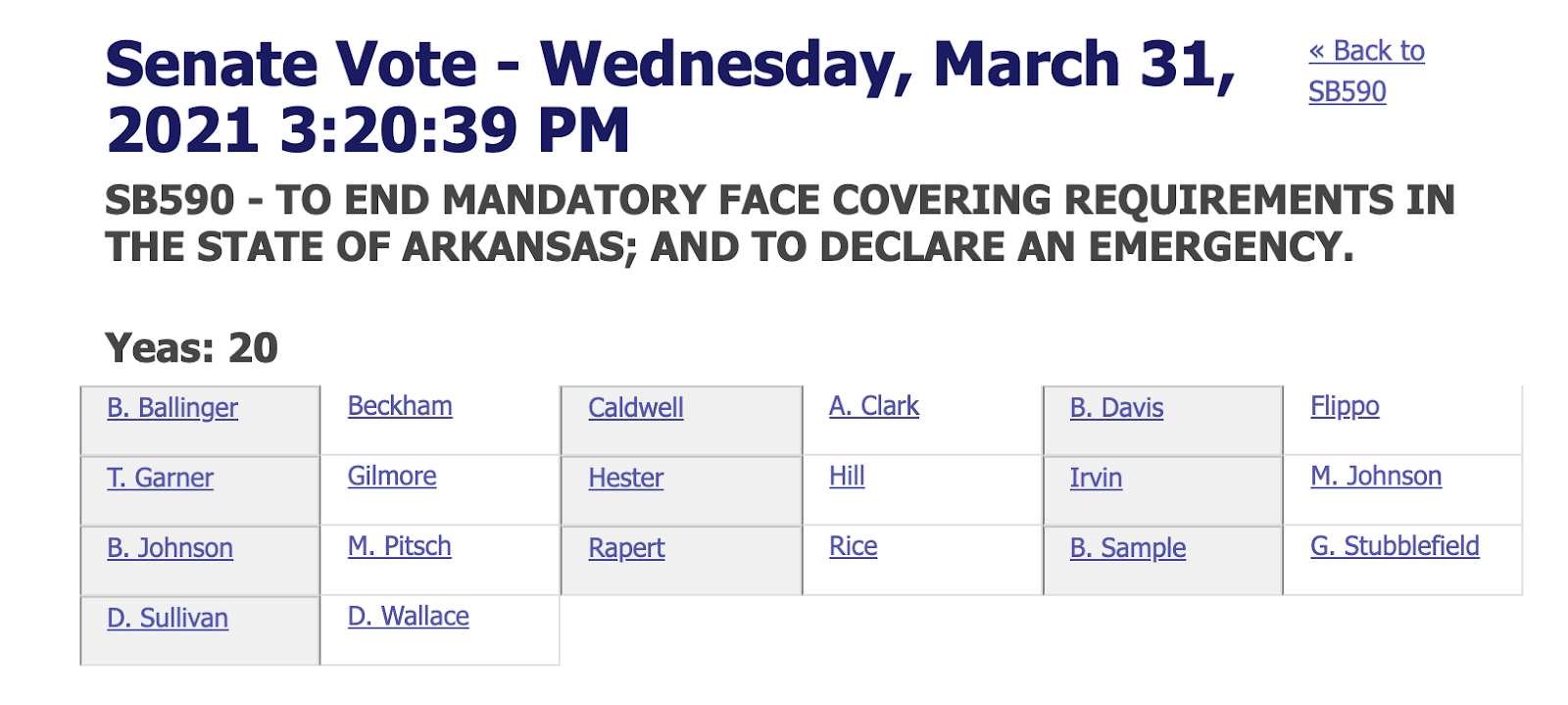The width and height of the screenshot is (1568, 705).
Task: Open B. Johnson's page
Action: click(170, 547)
